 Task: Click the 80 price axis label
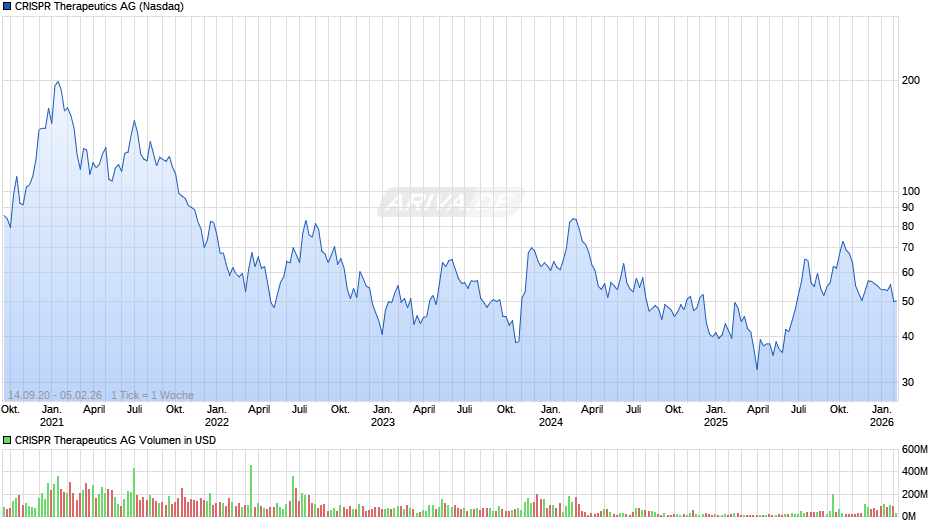tap(908, 227)
